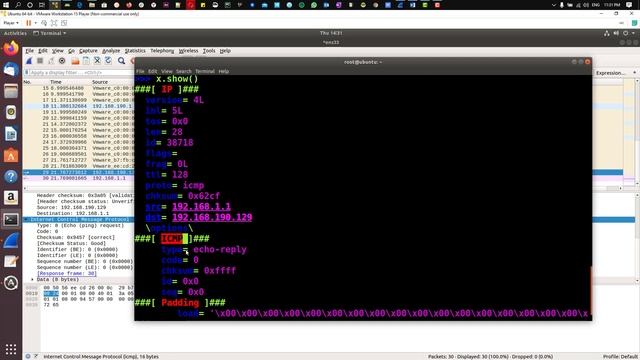Open the terminal window Terminal menu
The width and height of the screenshot is (640, 360).
[205, 71]
